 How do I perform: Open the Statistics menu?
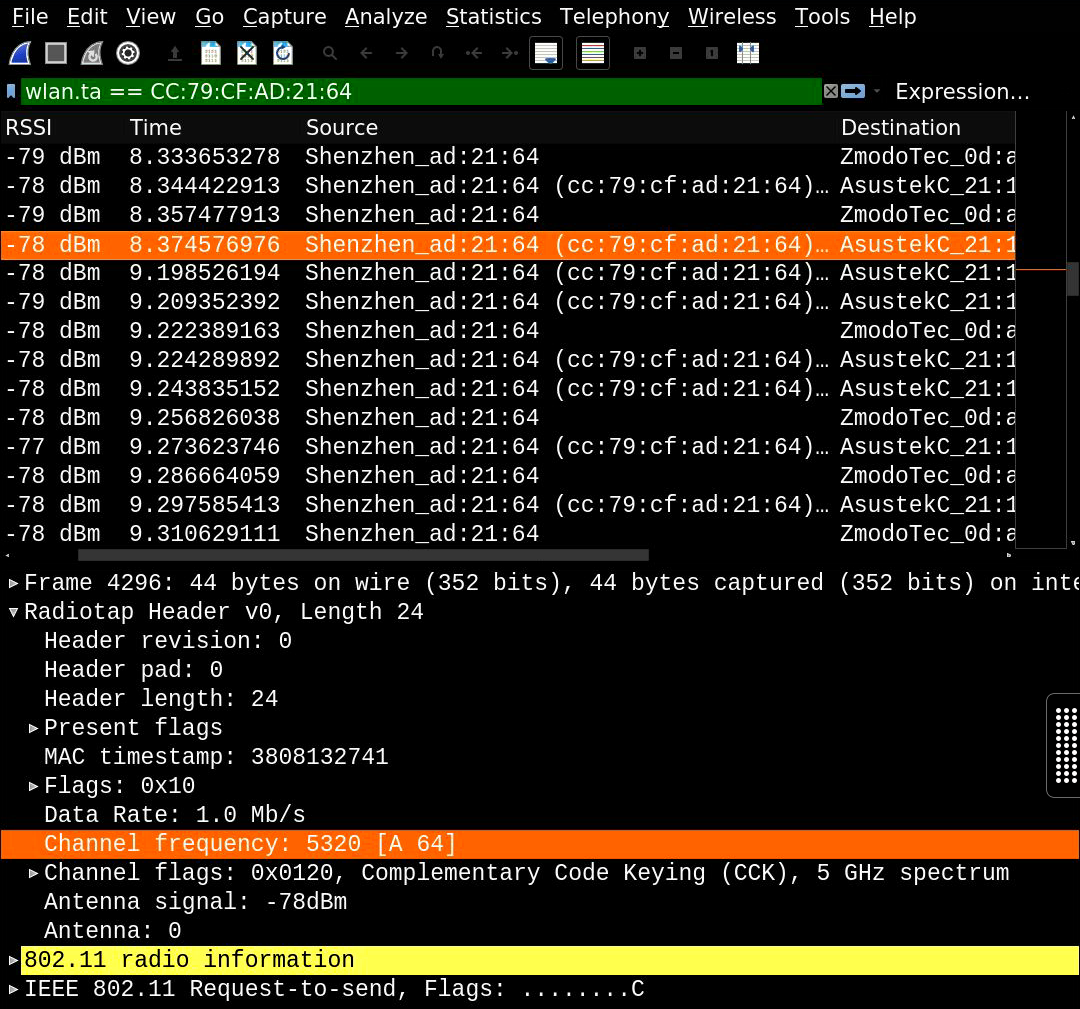pyautogui.click(x=493, y=17)
